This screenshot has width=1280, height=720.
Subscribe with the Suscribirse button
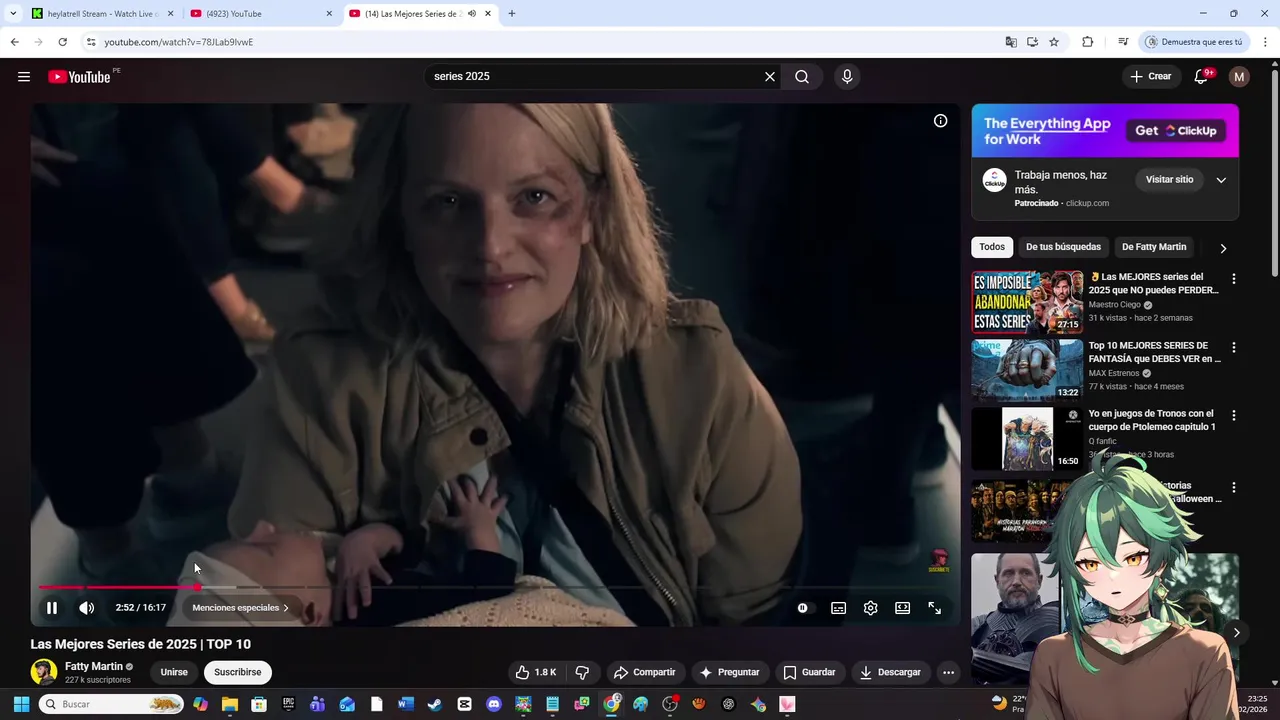click(x=237, y=672)
